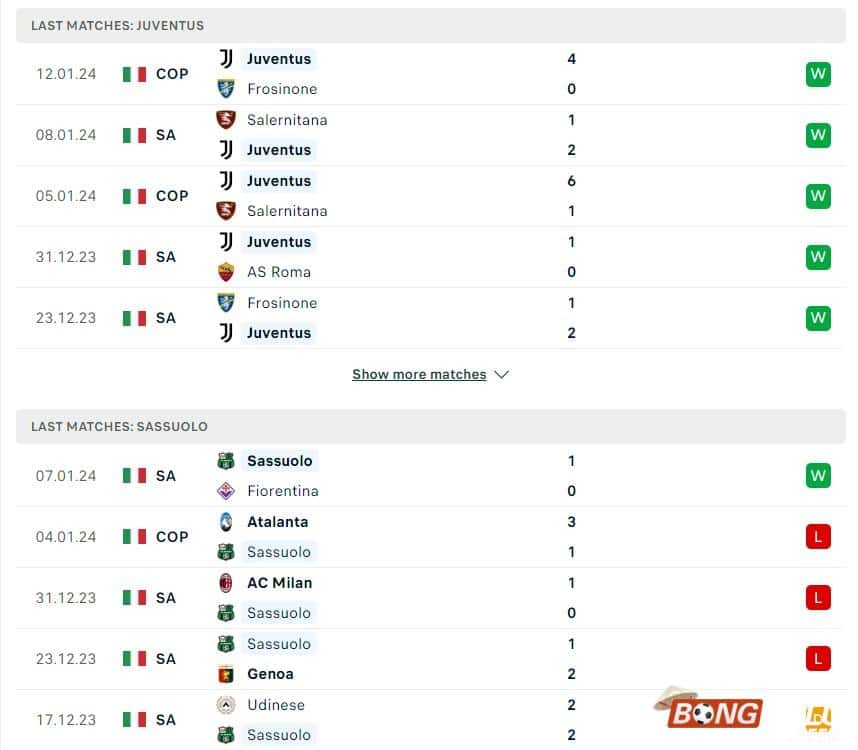Open the AS Roma crest icon
This screenshot has height=750, width=858.
click(225, 272)
